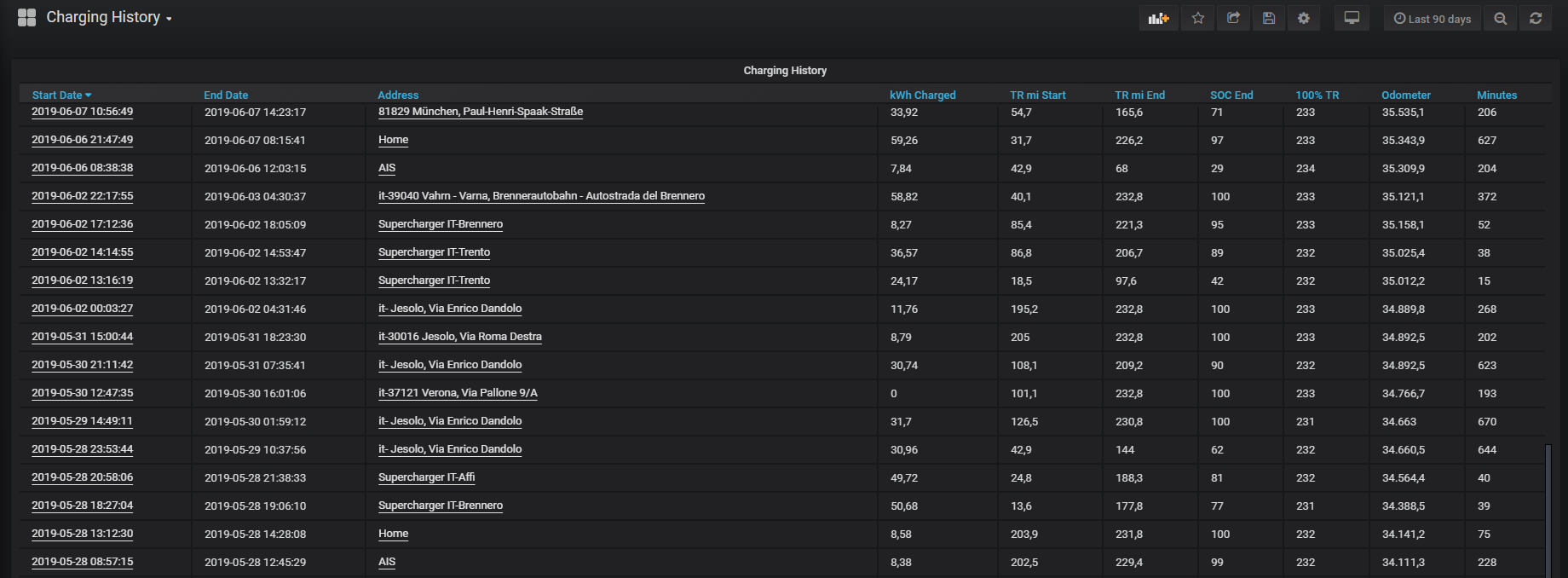The image size is (1568, 578).
Task: Open start date link 2019-06-06 21:47:49
Action: click(x=83, y=140)
